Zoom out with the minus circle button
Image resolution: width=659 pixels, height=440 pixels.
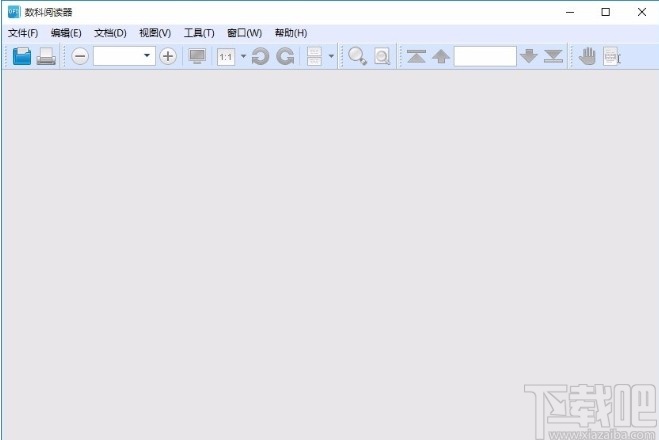(80, 56)
